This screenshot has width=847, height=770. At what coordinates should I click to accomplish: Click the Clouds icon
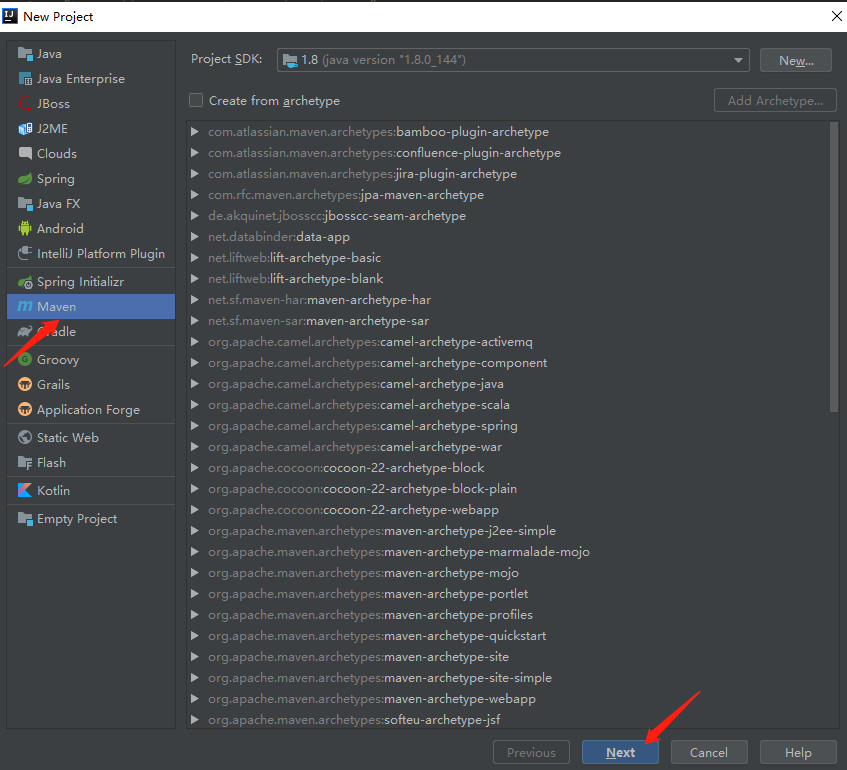pyautogui.click(x=25, y=153)
